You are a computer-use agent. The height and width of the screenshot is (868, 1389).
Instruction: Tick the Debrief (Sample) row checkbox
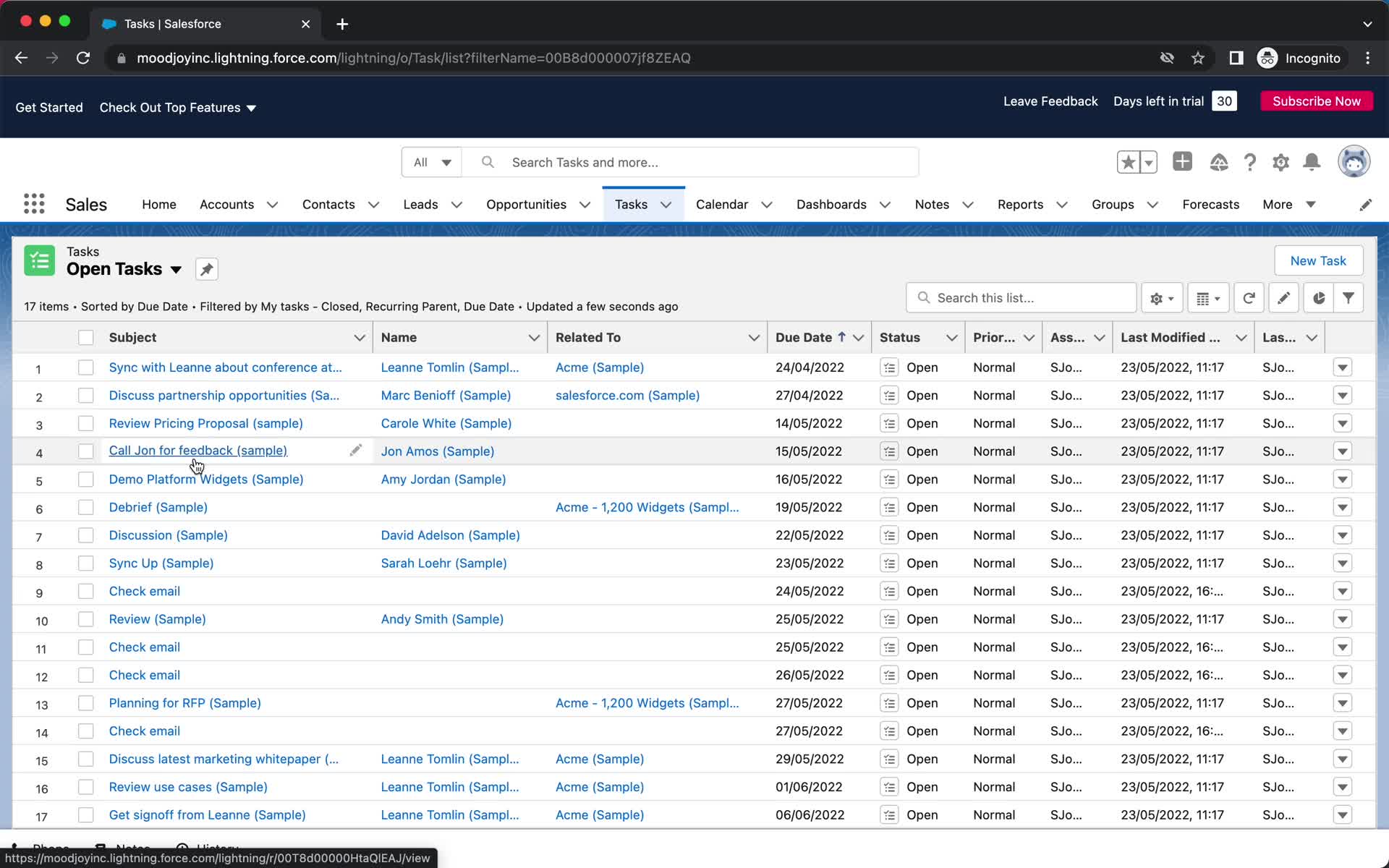[86, 507]
